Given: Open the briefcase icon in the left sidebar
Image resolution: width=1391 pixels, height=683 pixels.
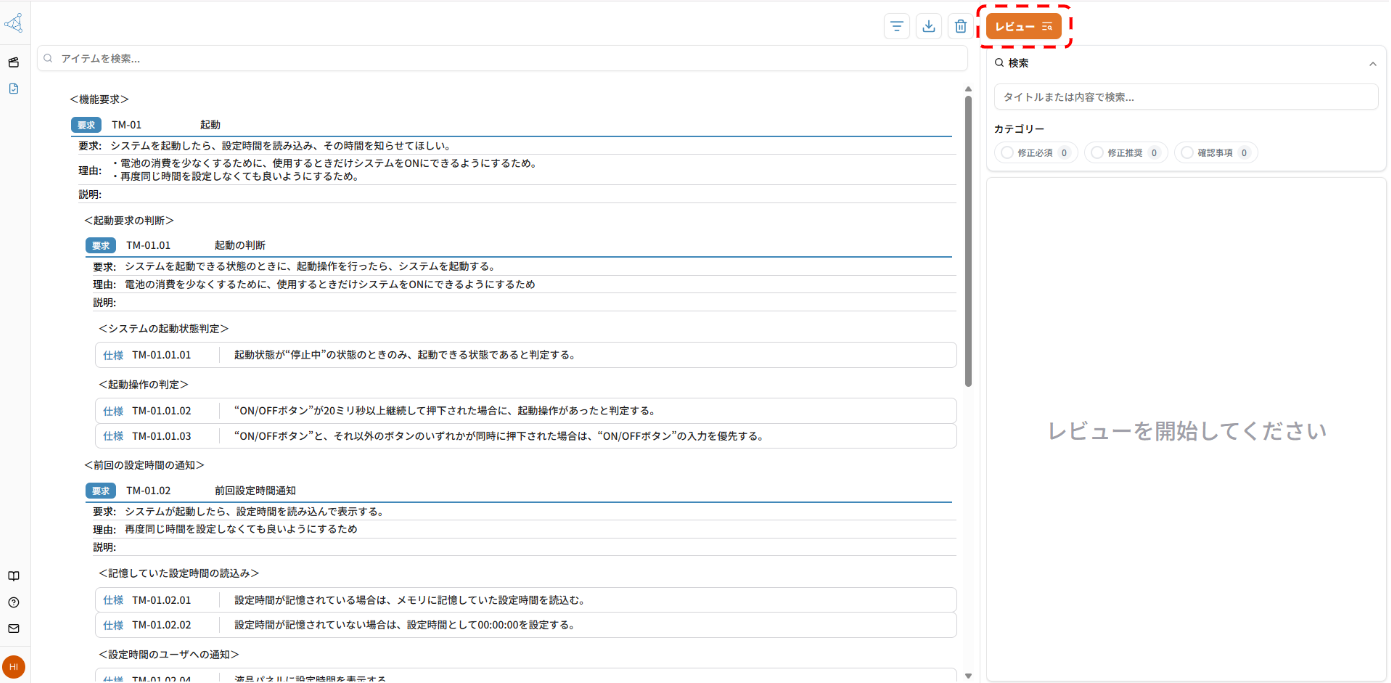Looking at the screenshot, I should click(13, 62).
